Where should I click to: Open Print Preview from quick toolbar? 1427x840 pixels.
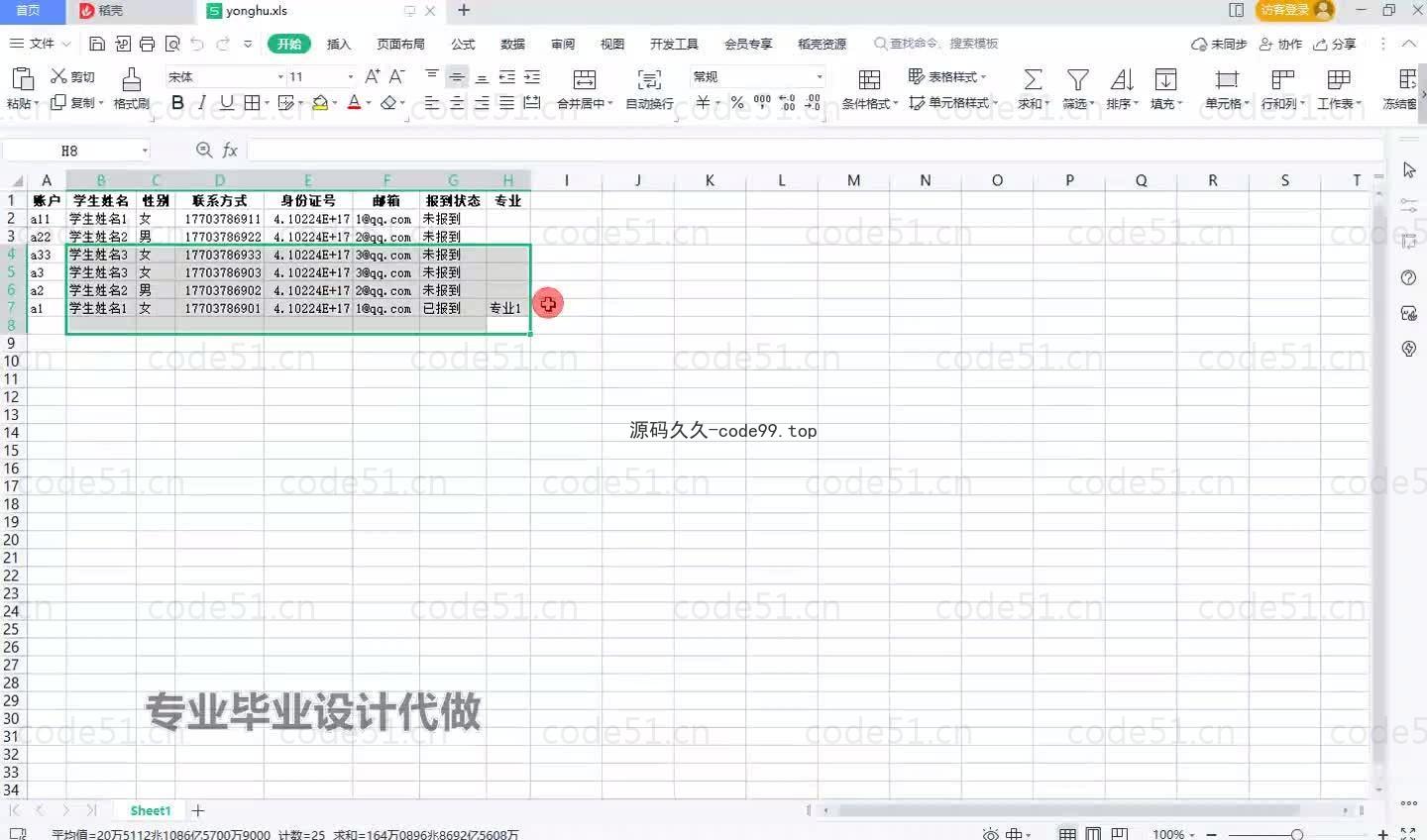coord(172,44)
